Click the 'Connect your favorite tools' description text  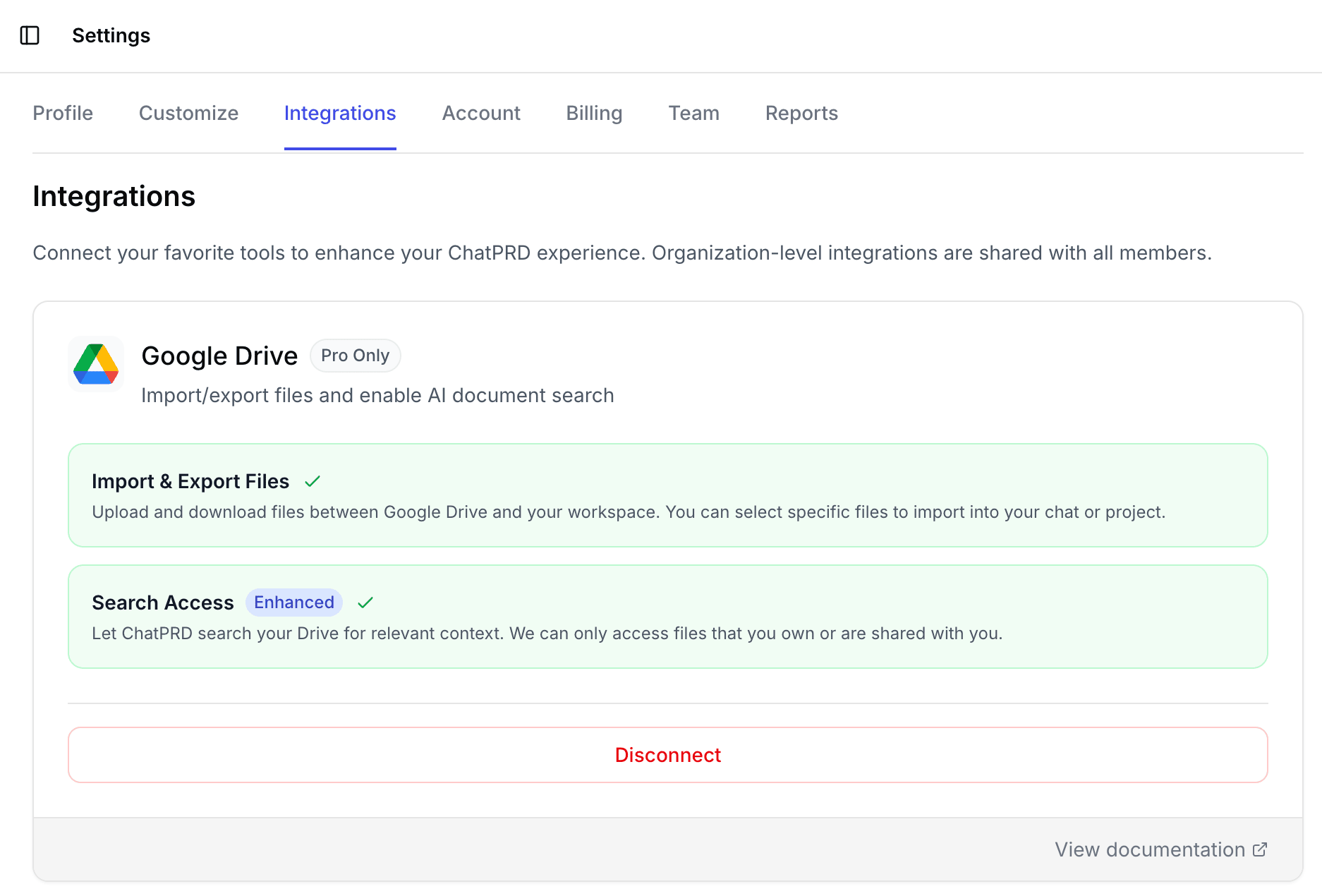pos(622,253)
